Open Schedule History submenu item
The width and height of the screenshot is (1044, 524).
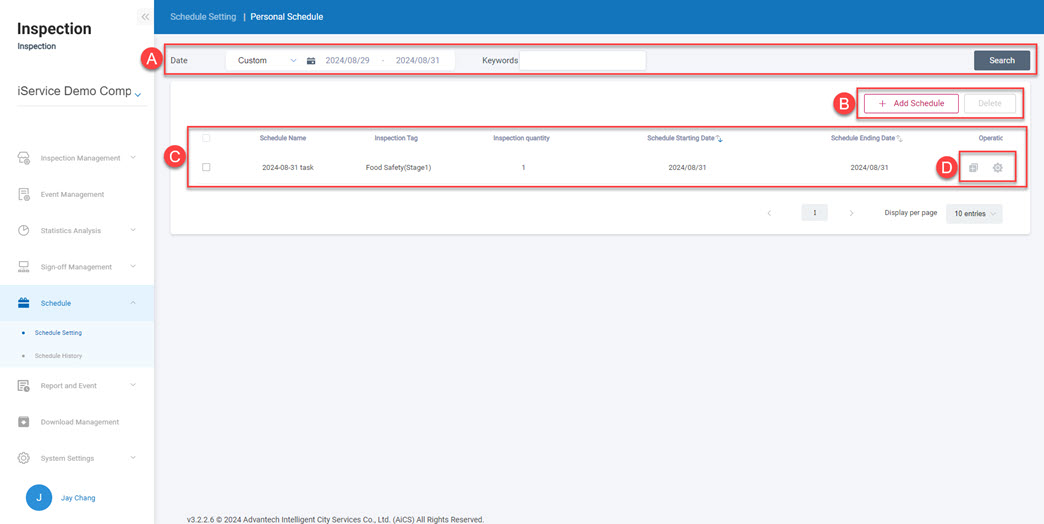pos(58,356)
